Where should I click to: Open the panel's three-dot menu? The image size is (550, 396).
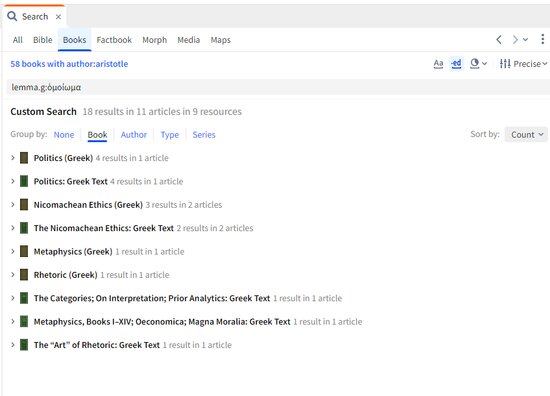(x=542, y=39)
